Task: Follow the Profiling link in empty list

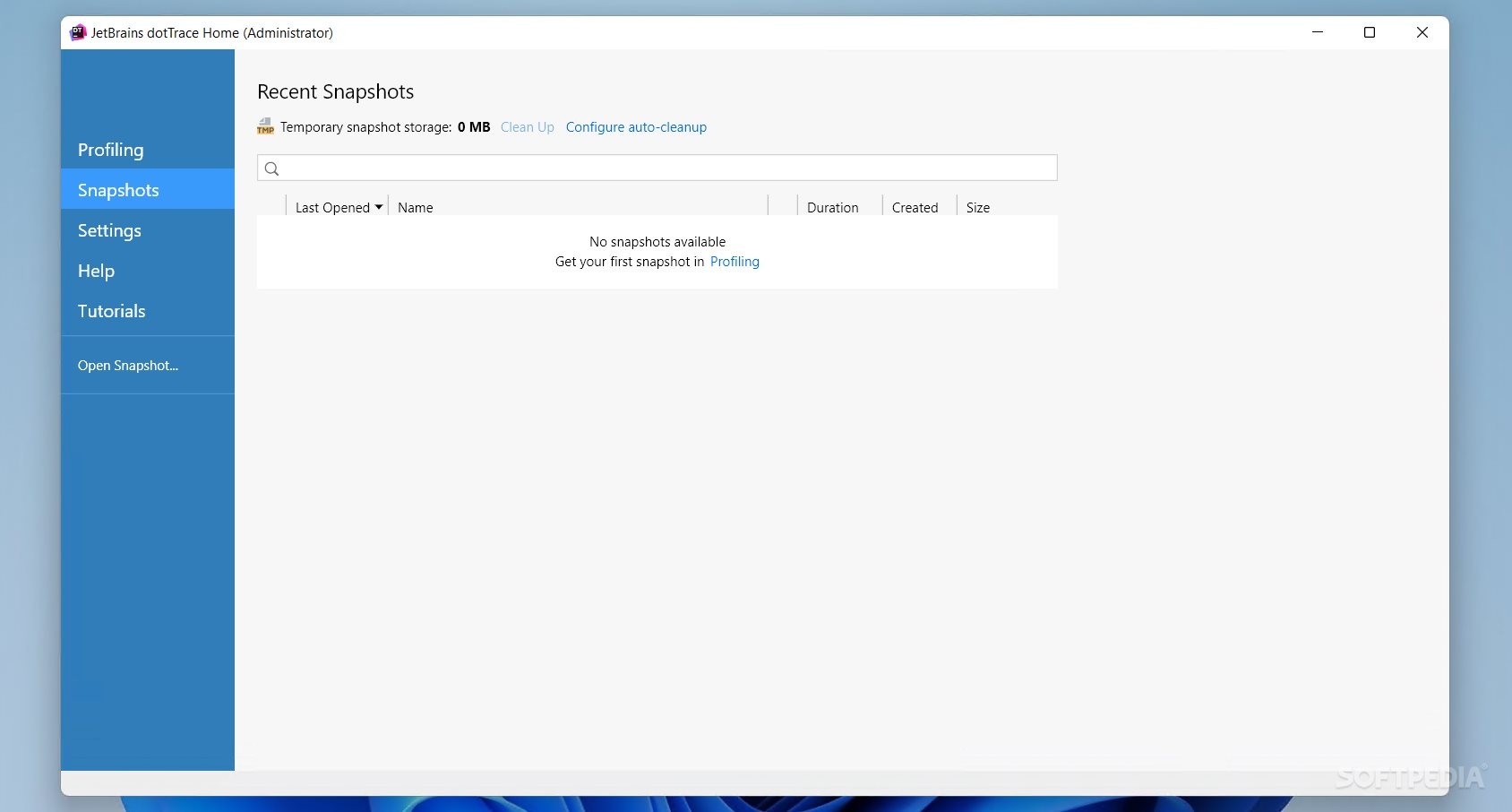Action: [735, 262]
